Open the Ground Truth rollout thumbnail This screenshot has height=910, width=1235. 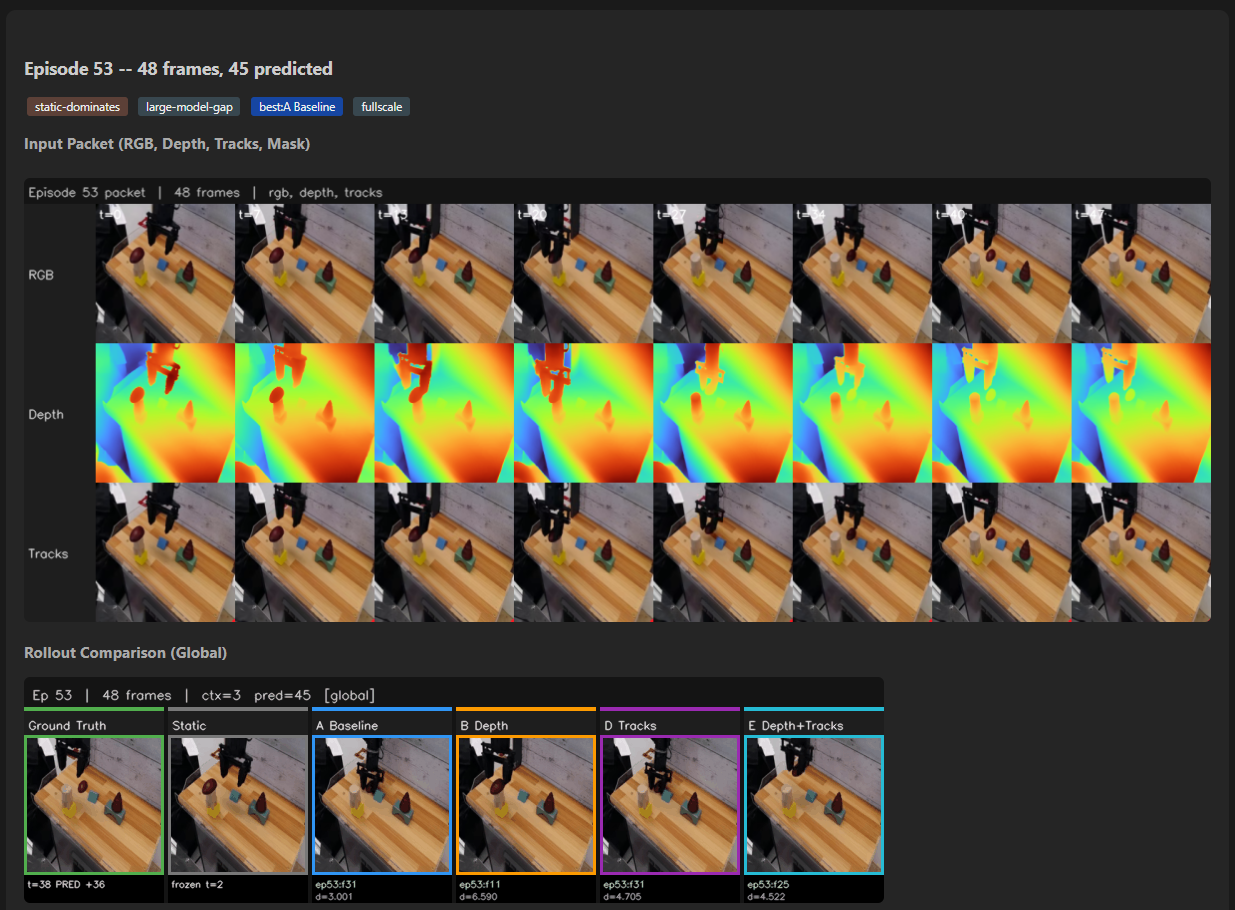tap(93, 805)
